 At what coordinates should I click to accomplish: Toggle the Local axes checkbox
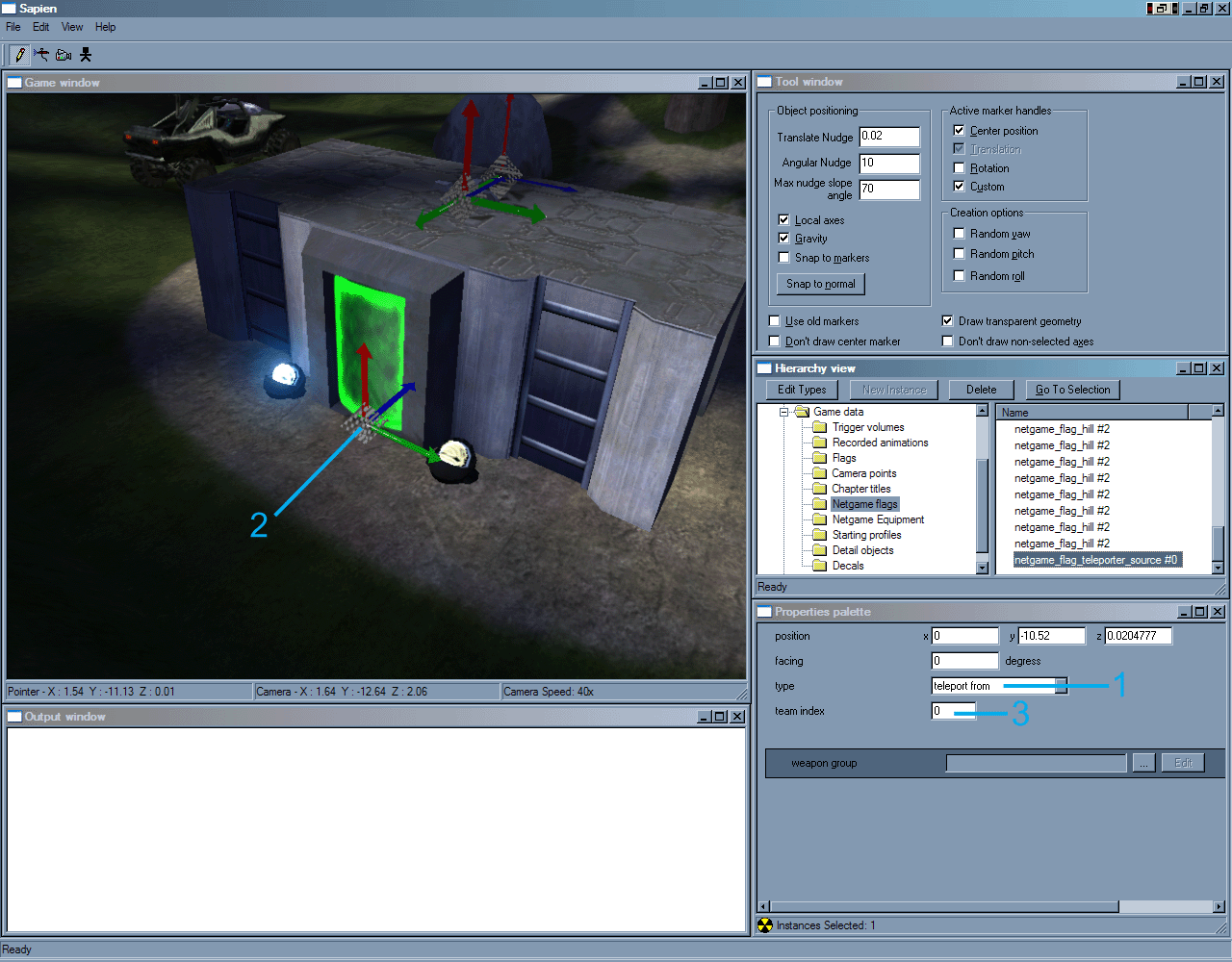pyautogui.click(x=783, y=220)
